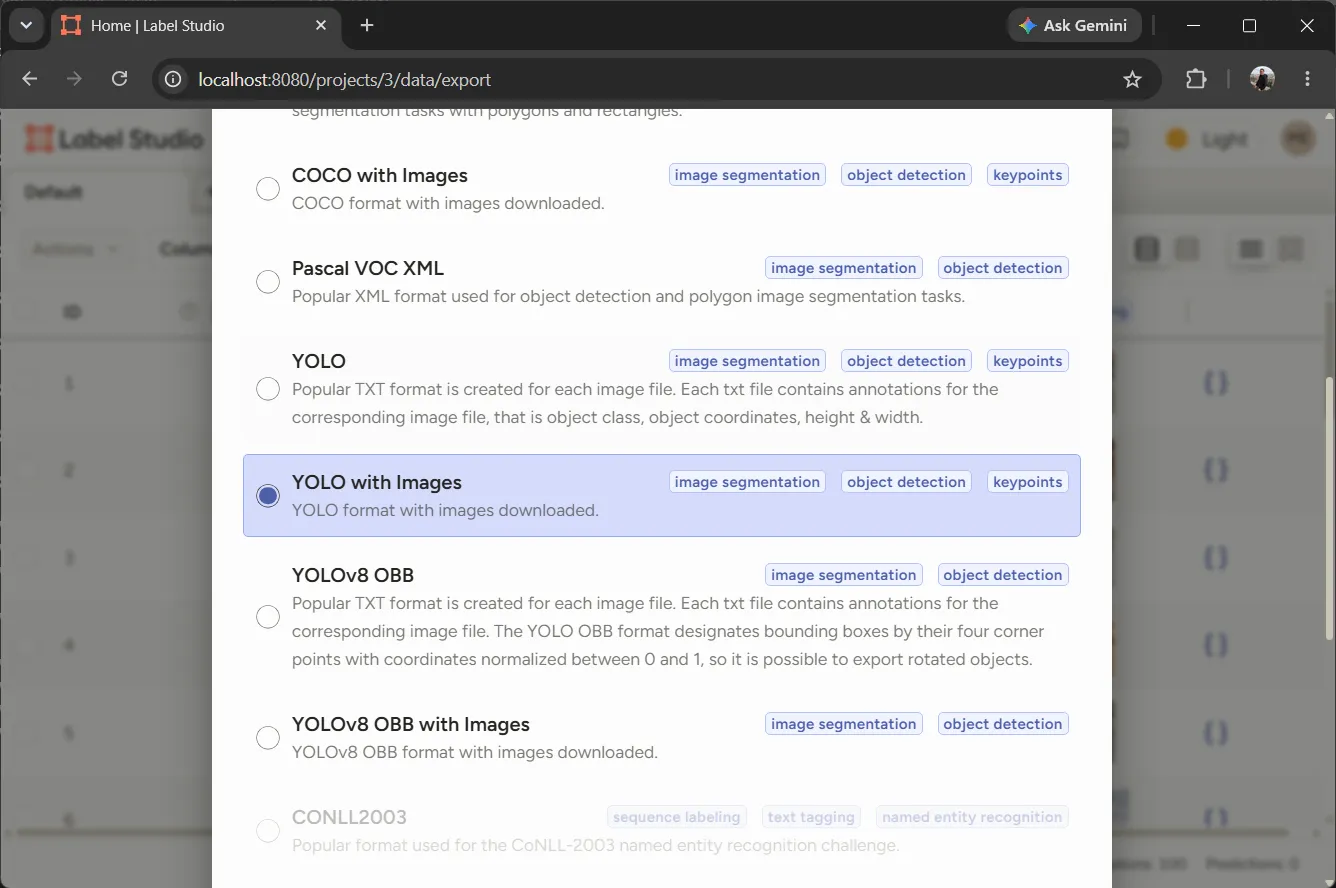This screenshot has height=888, width=1336.
Task: Click the image segmentation tag on YOLO with Images
Action: click(747, 482)
